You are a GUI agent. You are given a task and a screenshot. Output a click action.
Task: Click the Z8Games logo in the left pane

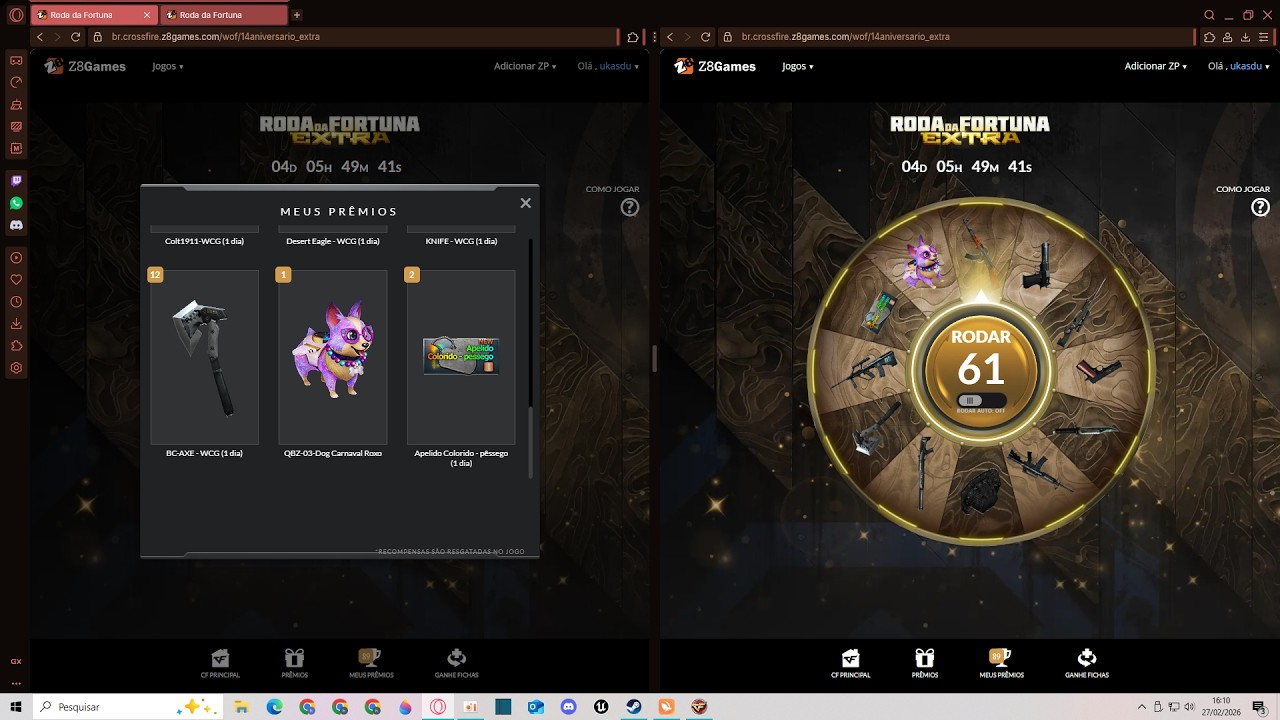84,66
